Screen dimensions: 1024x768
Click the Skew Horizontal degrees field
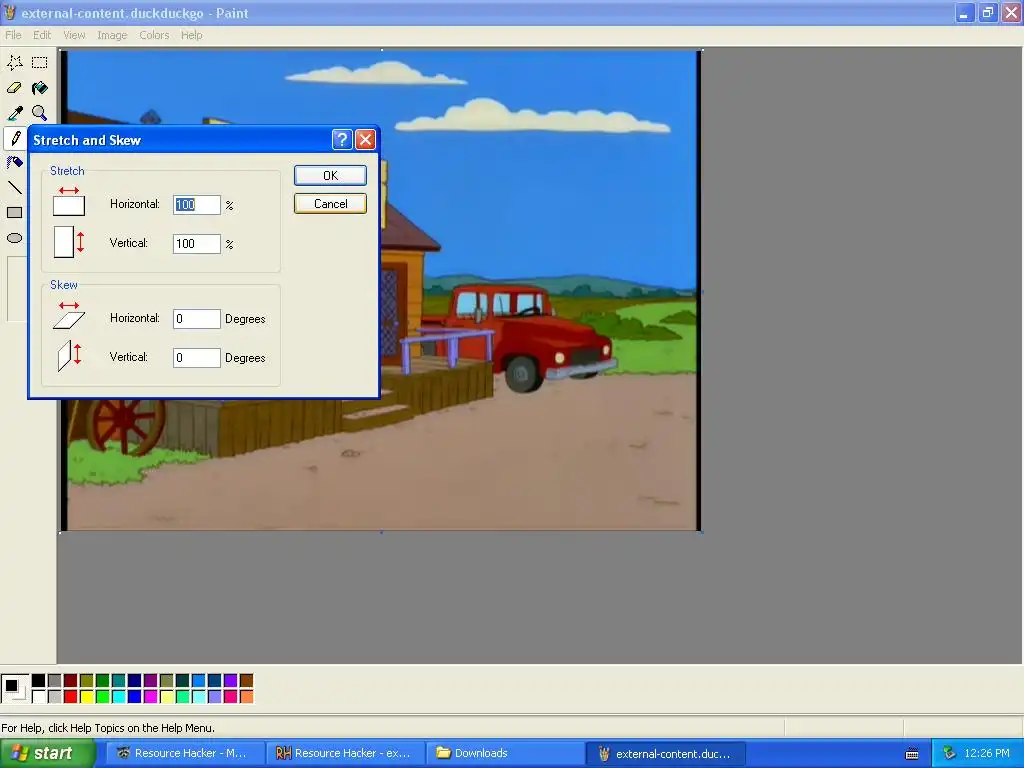coord(197,319)
